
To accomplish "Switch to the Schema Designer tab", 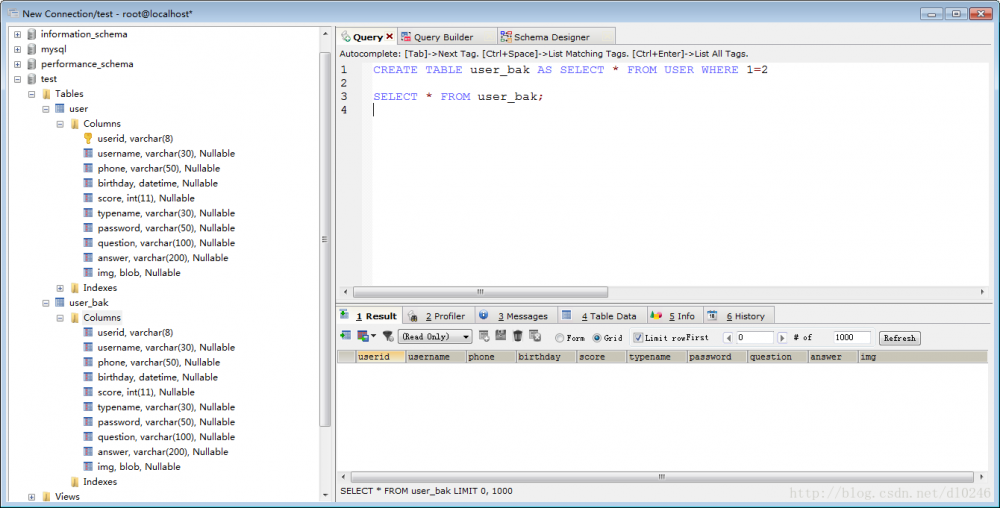I will pos(544,37).
